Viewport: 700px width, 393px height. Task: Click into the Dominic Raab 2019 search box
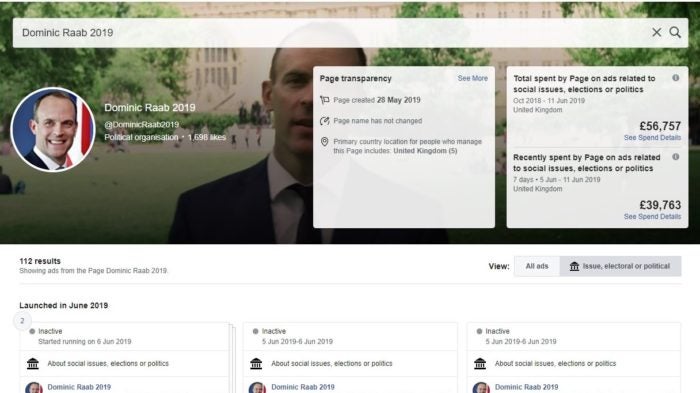330,33
